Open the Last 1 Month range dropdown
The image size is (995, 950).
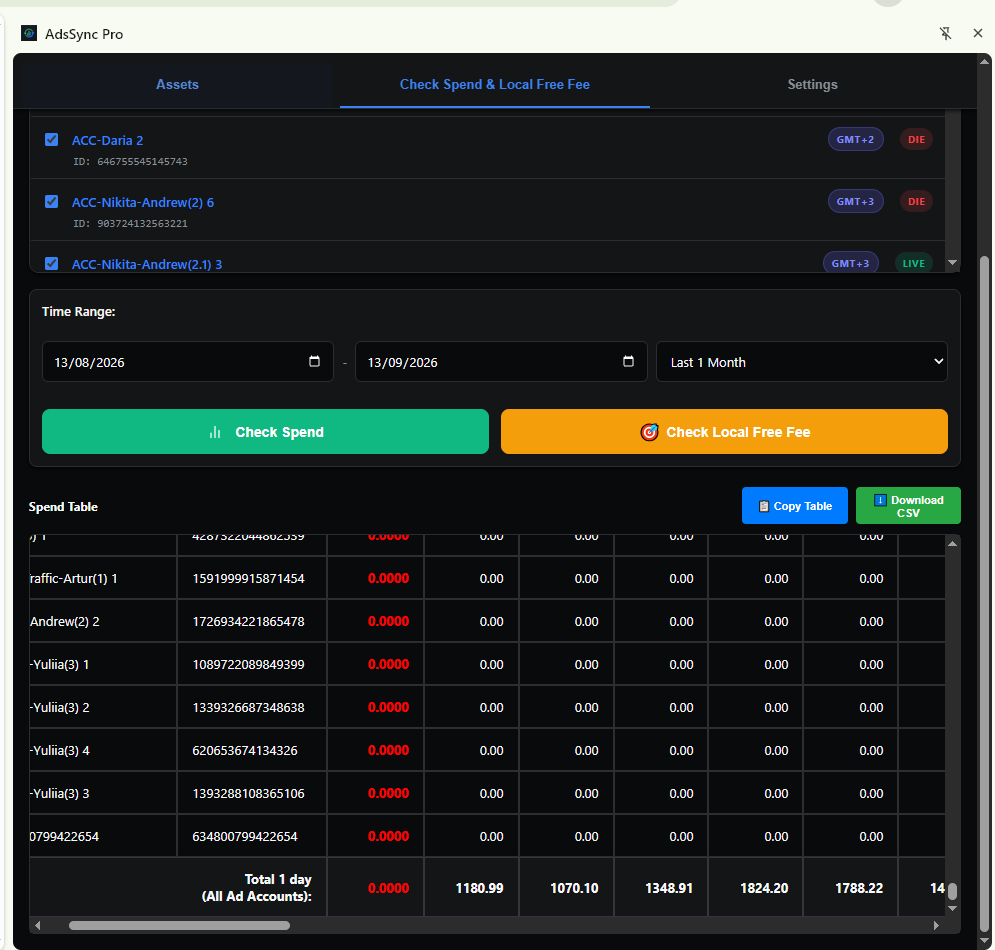pos(801,362)
